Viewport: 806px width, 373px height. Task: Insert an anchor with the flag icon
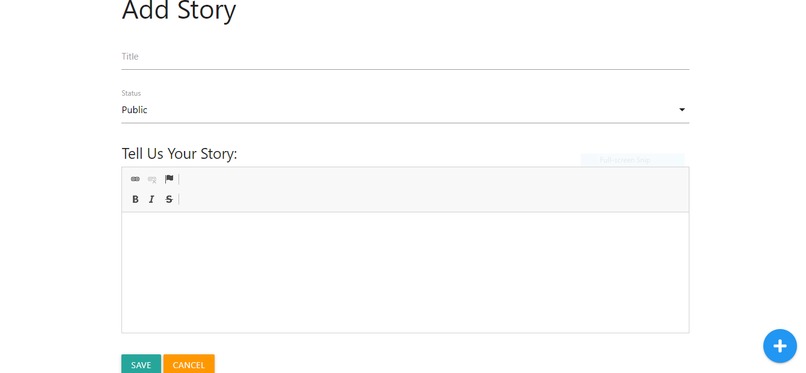(169, 179)
